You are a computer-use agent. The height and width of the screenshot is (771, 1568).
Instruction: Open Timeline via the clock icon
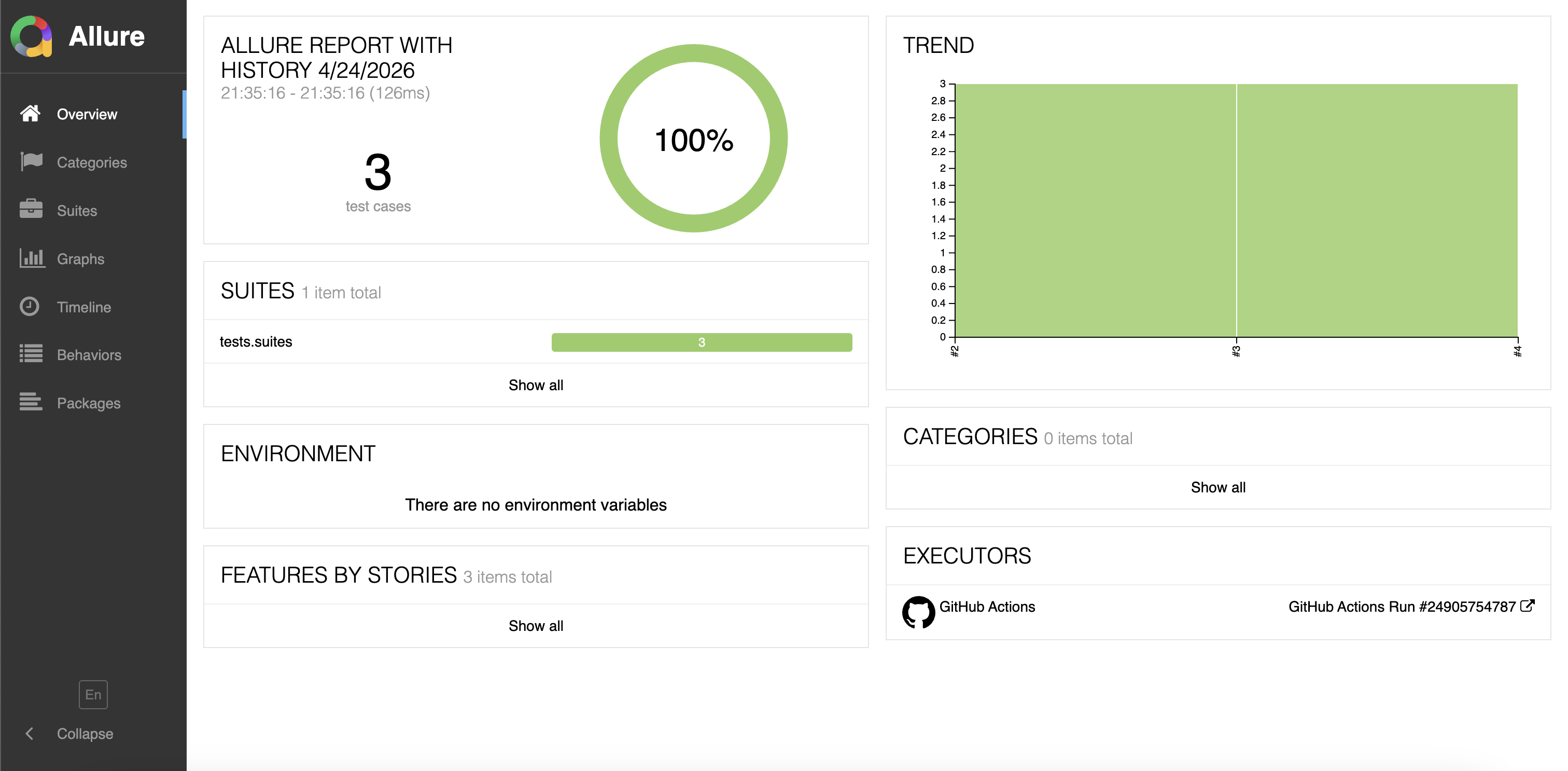point(29,306)
